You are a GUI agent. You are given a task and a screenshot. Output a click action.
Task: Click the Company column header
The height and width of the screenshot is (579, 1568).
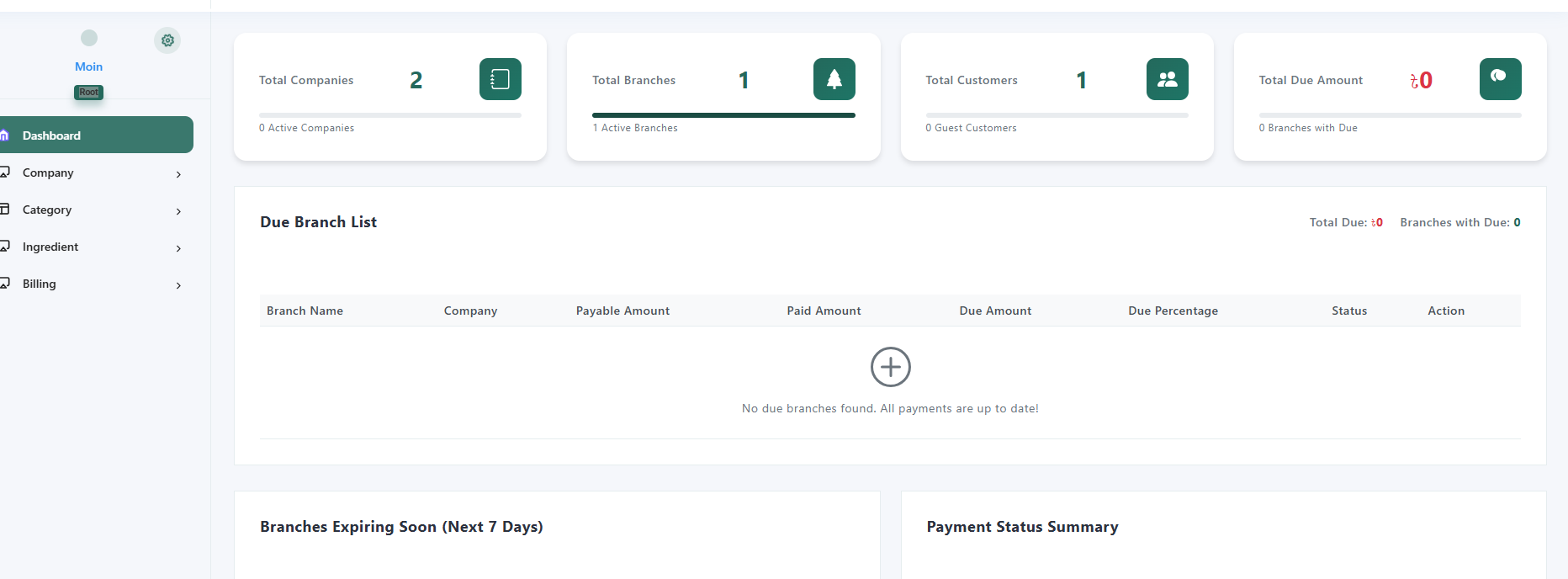click(471, 311)
